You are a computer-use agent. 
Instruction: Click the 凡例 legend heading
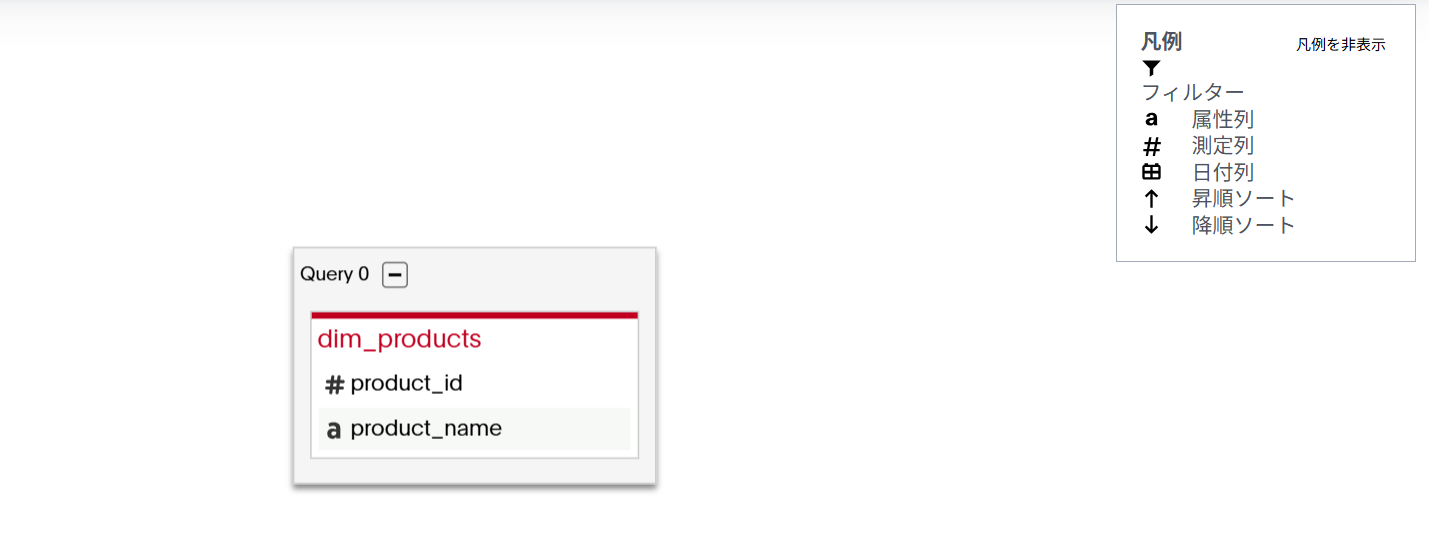pyautogui.click(x=1161, y=42)
